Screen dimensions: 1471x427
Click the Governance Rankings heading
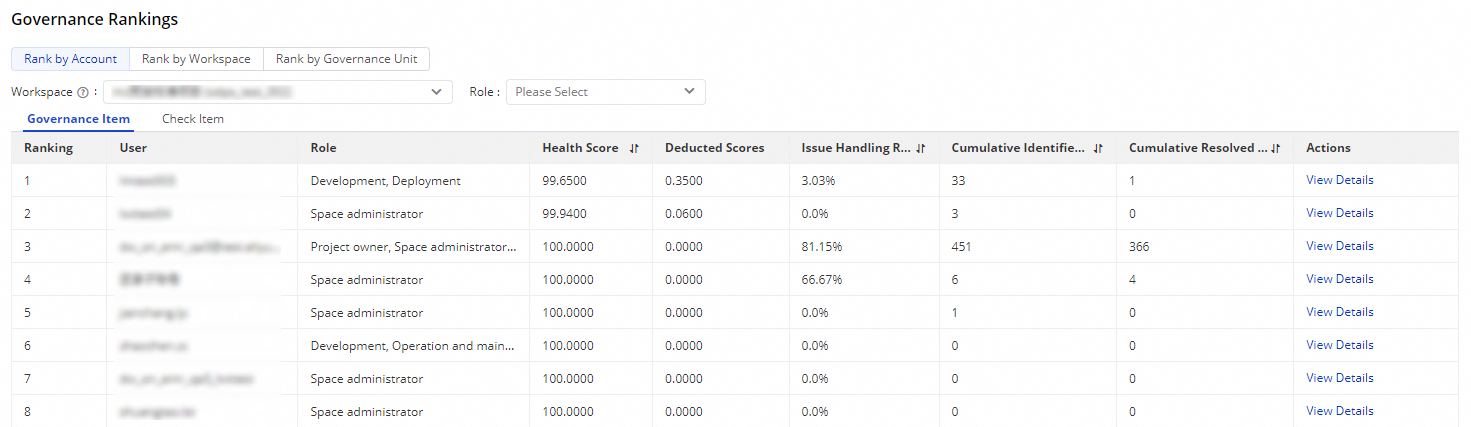tap(95, 19)
